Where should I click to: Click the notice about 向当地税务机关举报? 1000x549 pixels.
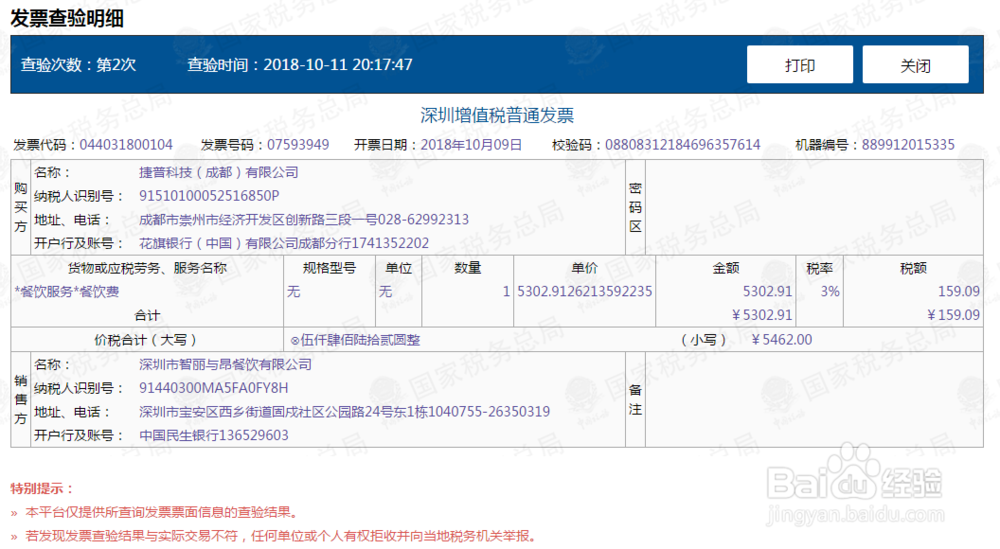point(281,536)
